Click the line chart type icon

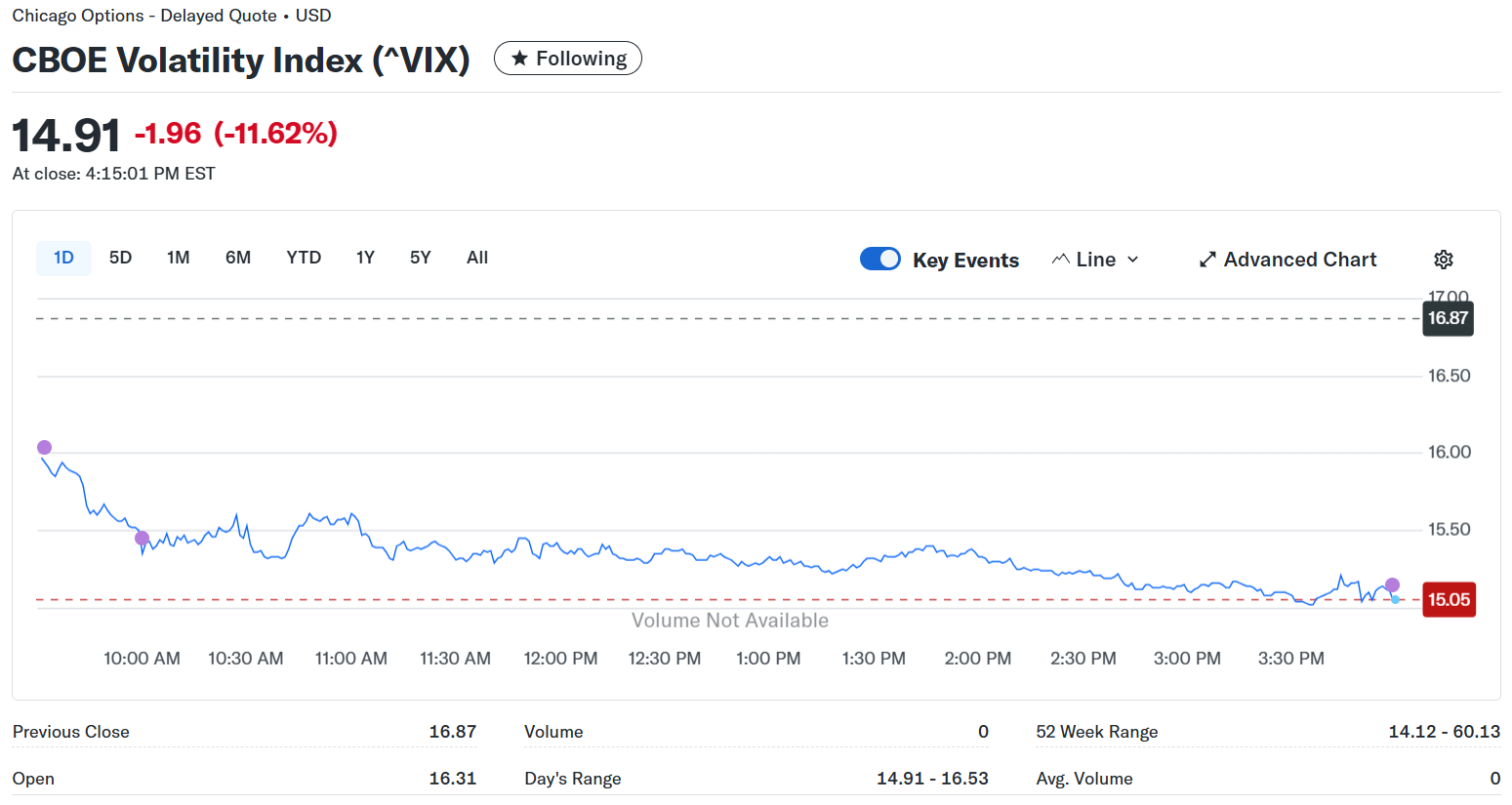(1061, 260)
